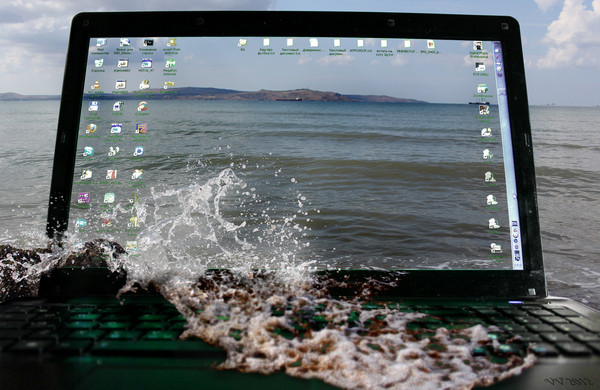The width and height of the screenshot is (600, 390).
Task: Open the FileZilla shortcut icon
Action: click(141, 128)
